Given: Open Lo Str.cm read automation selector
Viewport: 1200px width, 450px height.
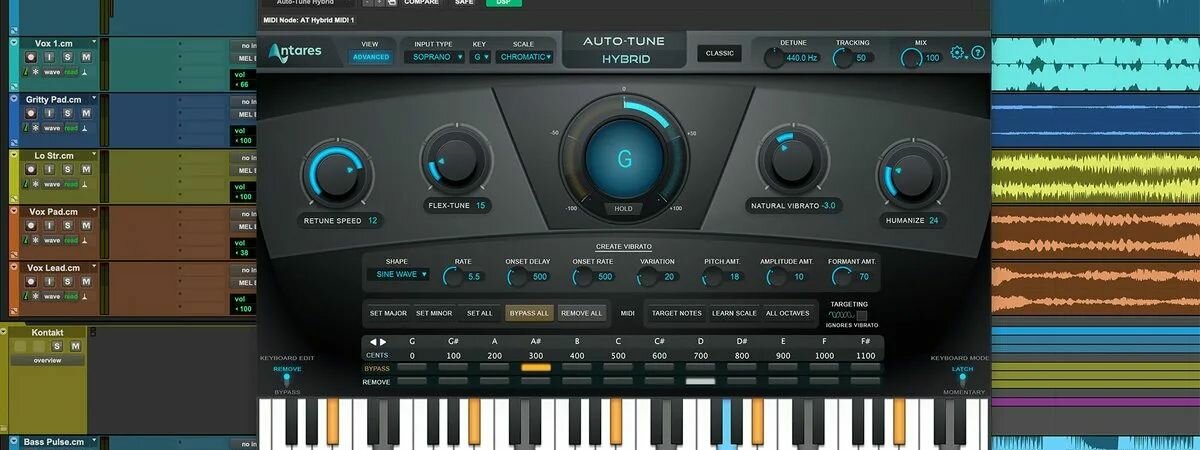Looking at the screenshot, I should (x=71, y=184).
